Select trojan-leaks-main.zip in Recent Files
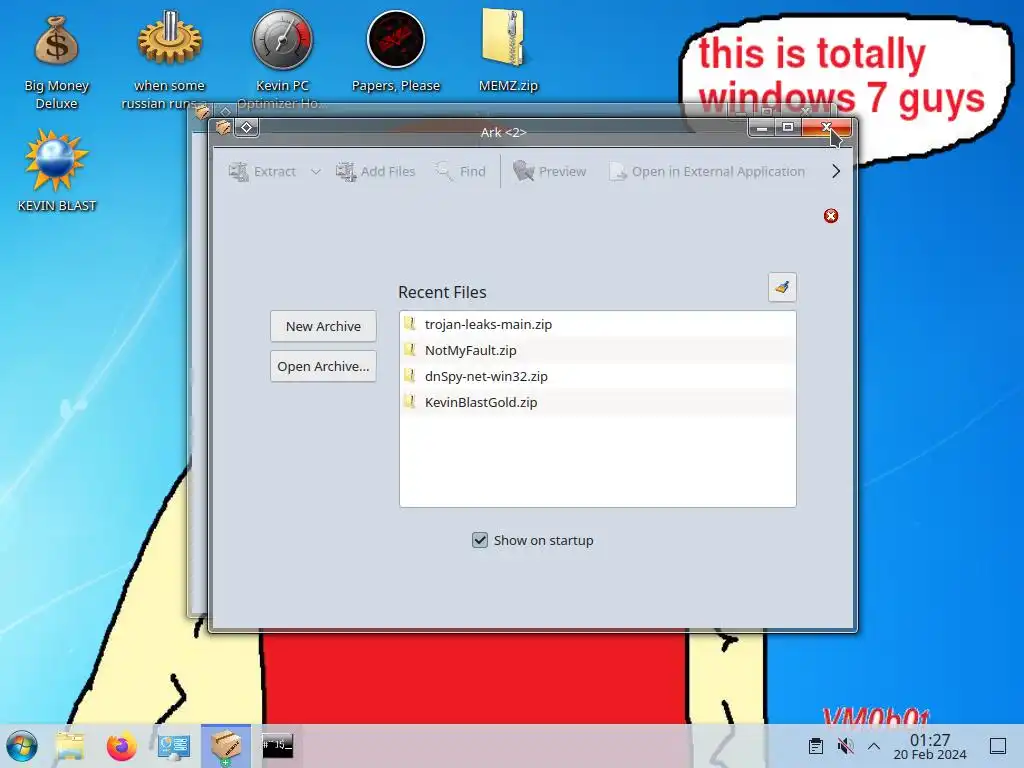The width and height of the screenshot is (1024, 768). point(598,324)
